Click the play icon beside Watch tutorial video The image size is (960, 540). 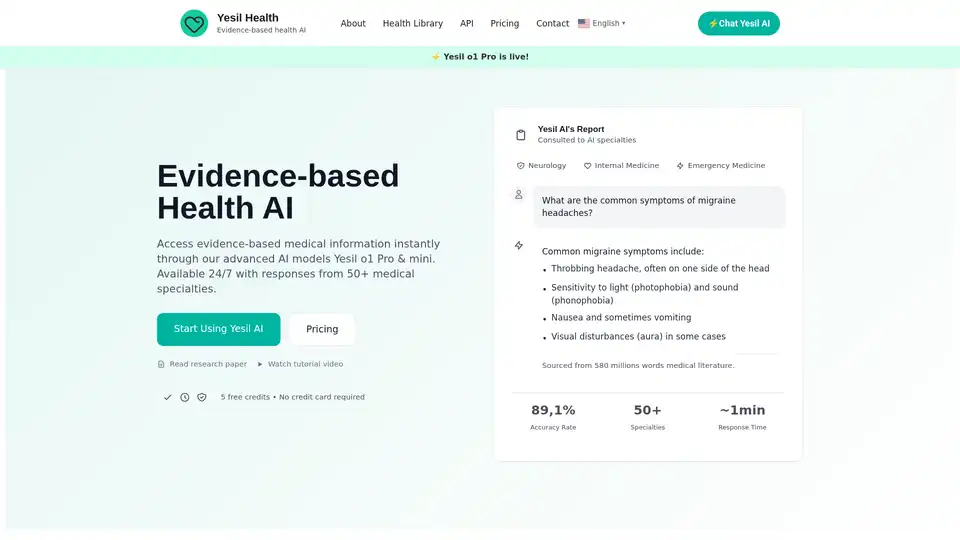coord(260,364)
